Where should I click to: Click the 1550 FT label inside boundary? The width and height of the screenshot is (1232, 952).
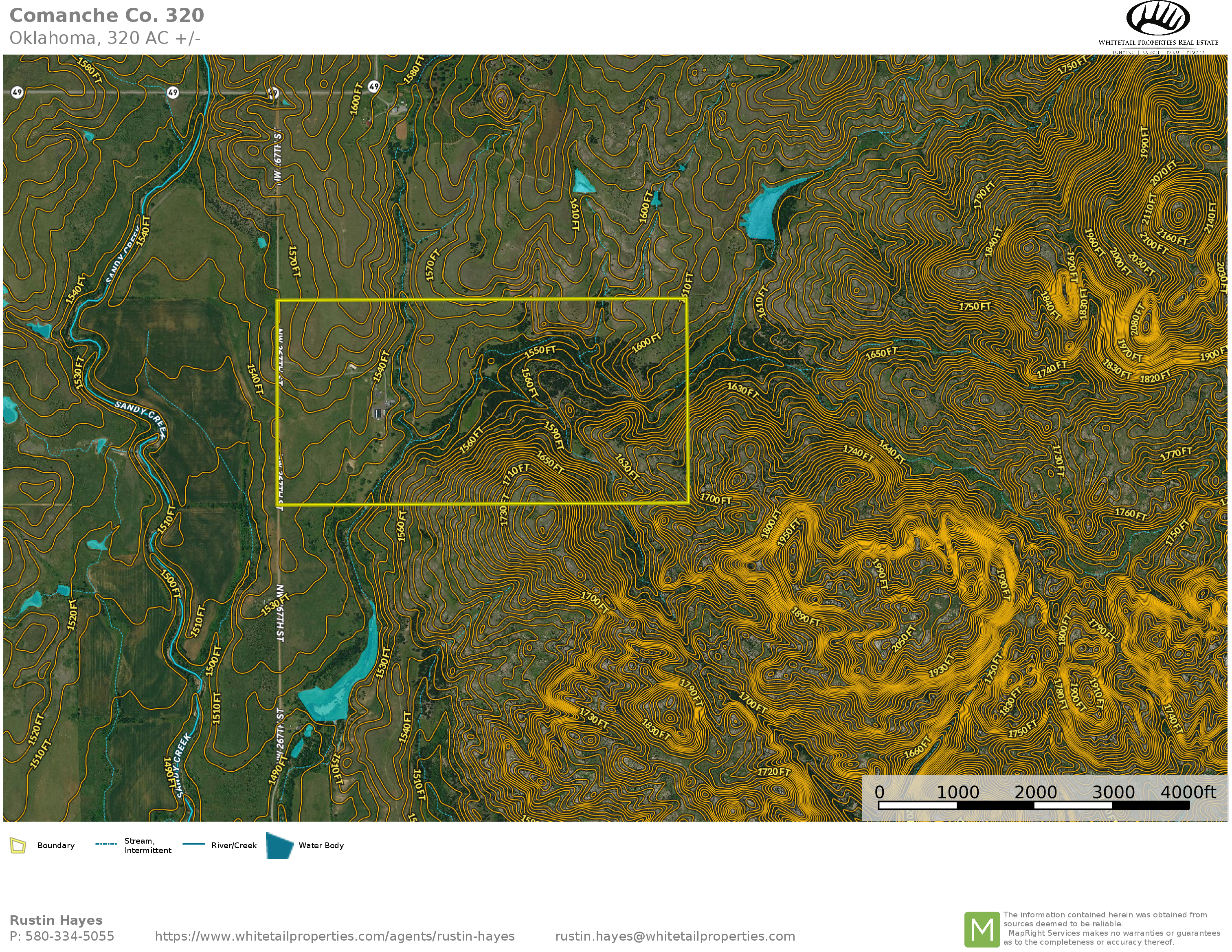point(540,351)
